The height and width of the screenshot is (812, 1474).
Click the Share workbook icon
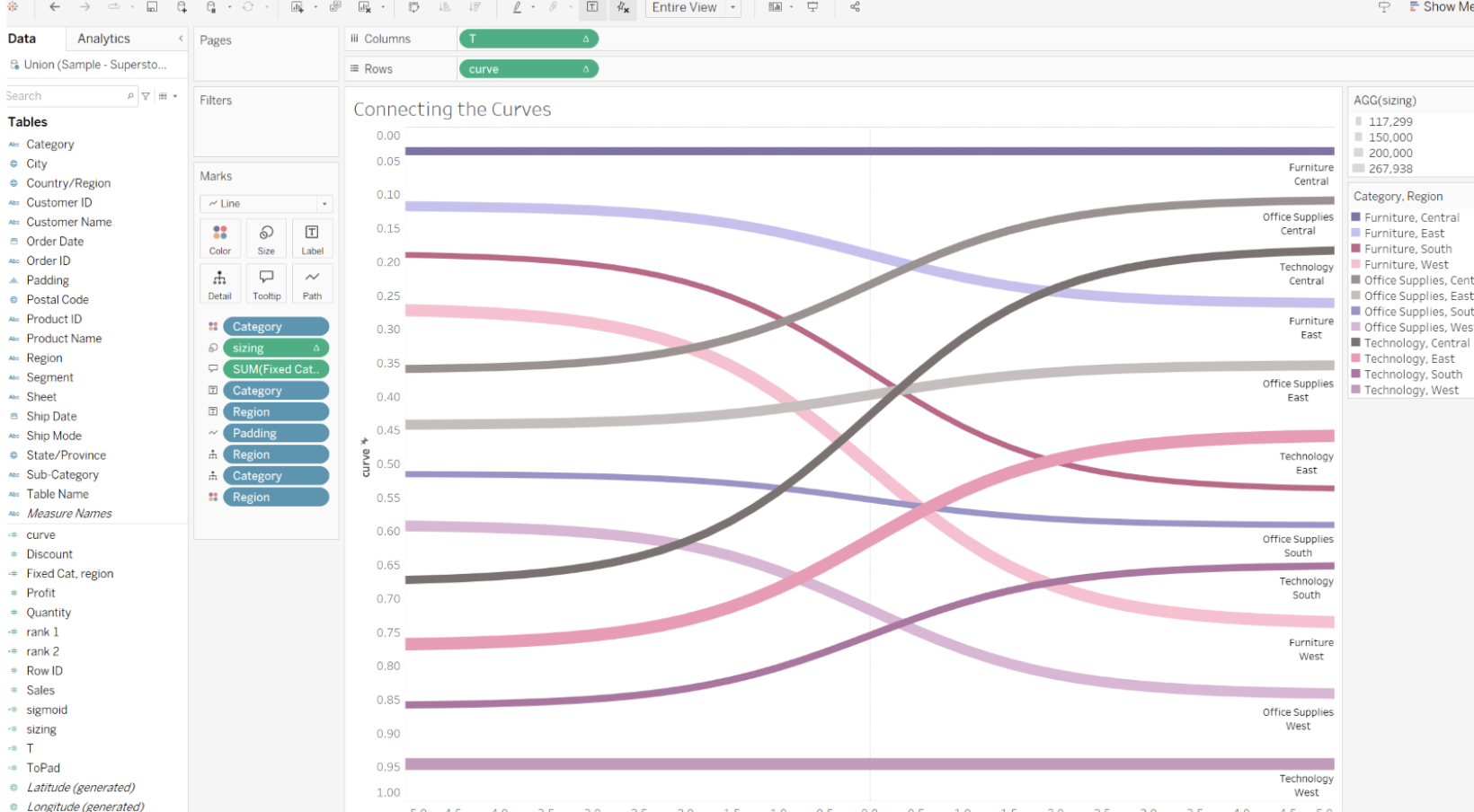[854, 8]
